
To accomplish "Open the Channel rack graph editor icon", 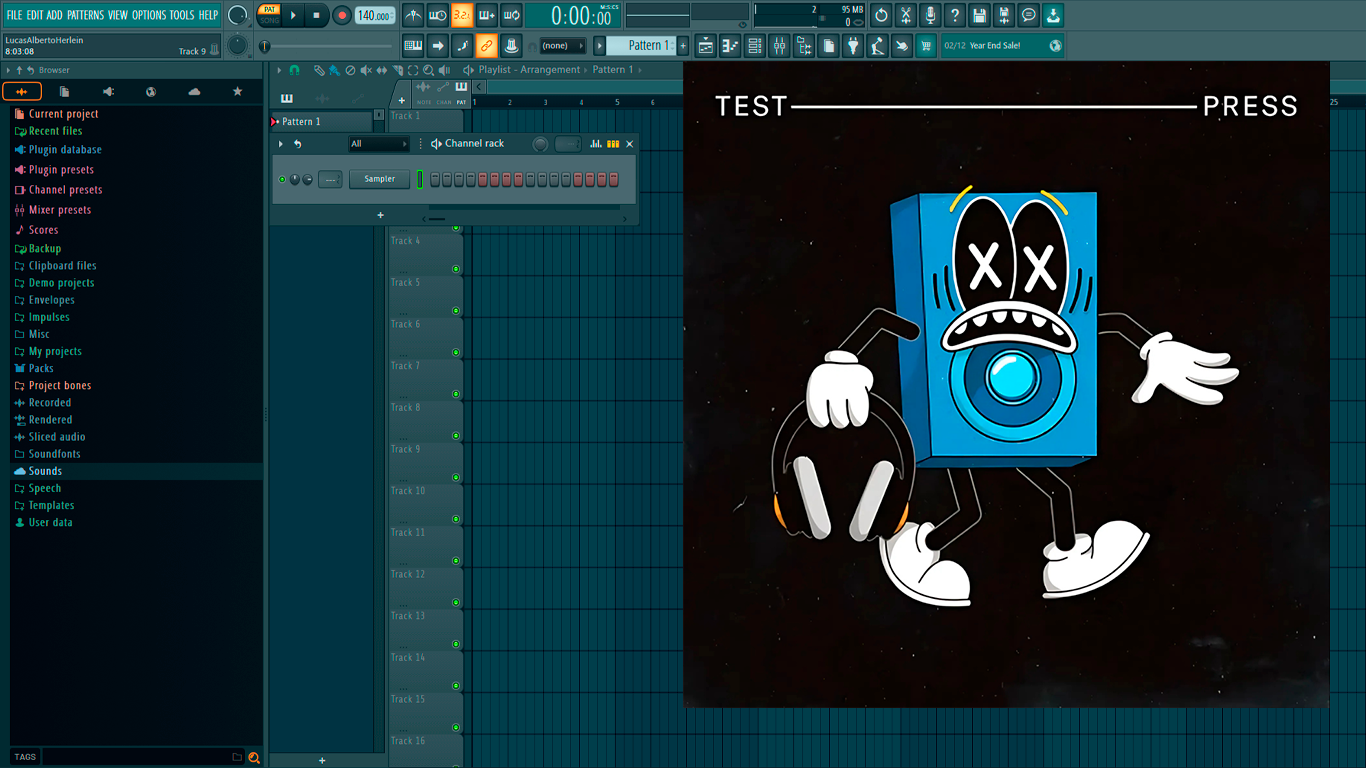I will (596, 144).
